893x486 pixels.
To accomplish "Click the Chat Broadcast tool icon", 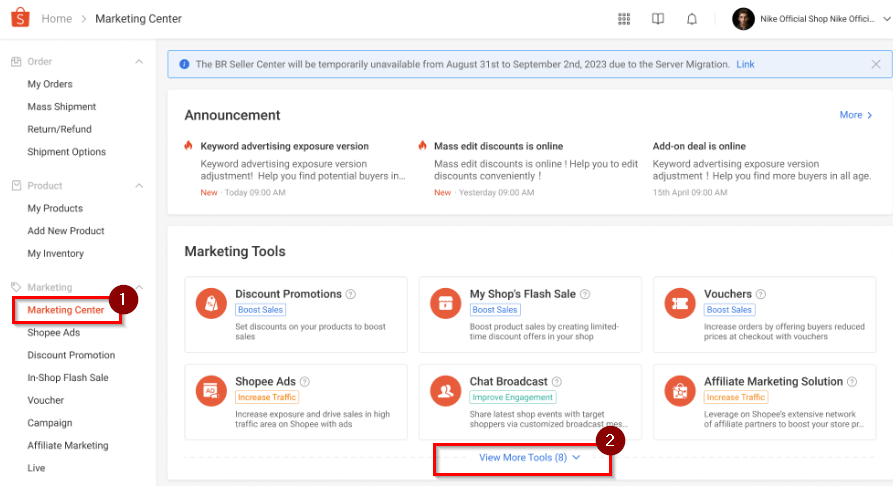I will [x=445, y=391].
